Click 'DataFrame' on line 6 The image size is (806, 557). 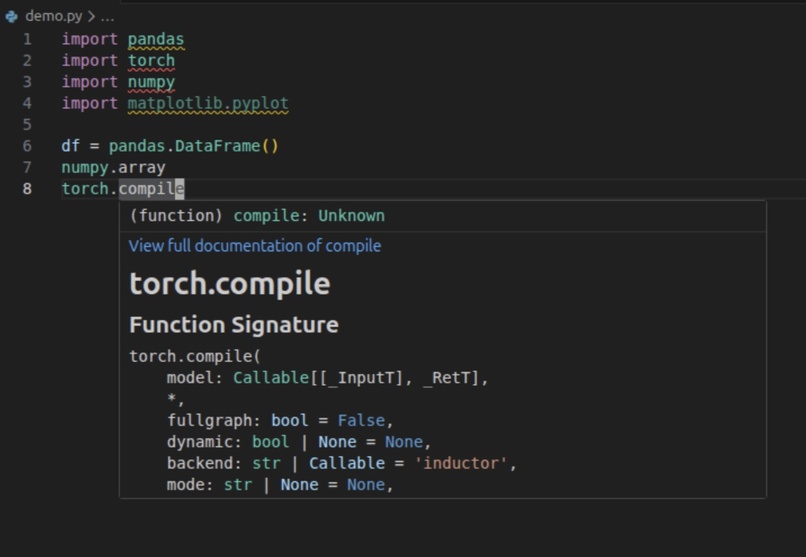point(217,146)
